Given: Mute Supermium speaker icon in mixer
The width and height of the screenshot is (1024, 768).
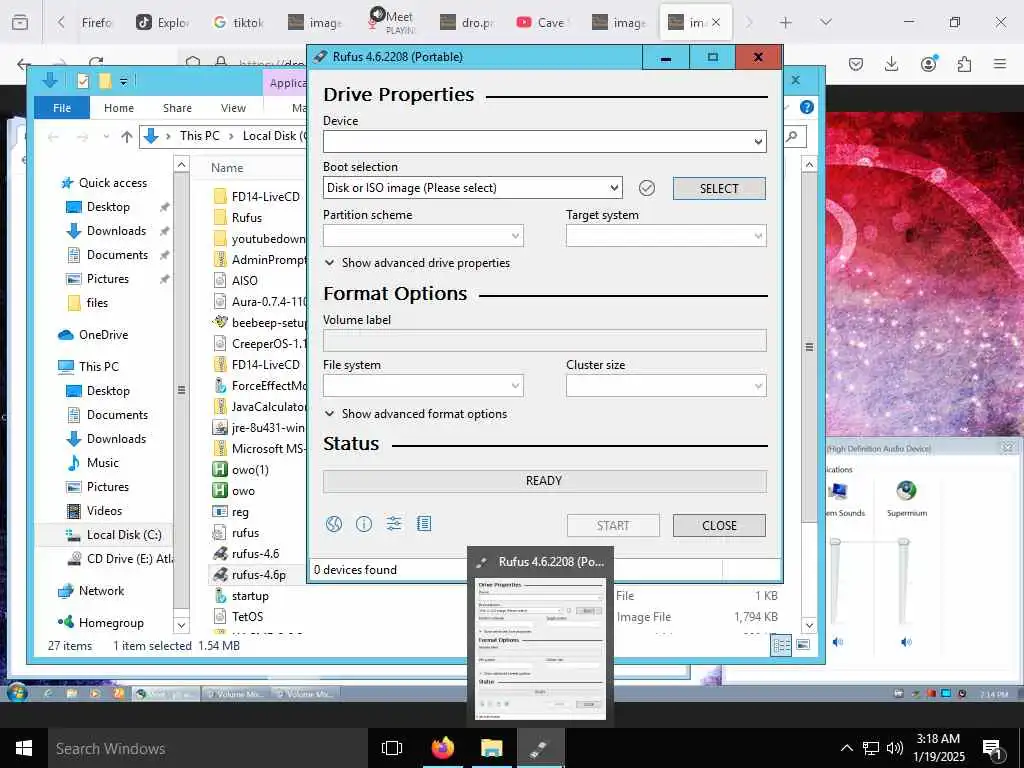Looking at the screenshot, I should [x=906, y=642].
